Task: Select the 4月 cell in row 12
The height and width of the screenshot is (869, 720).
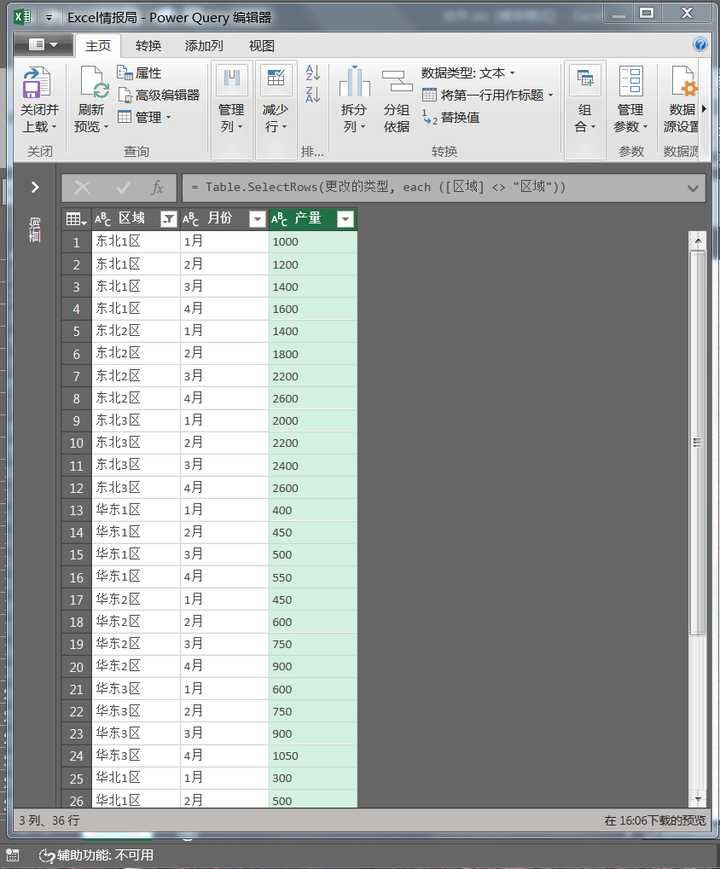Action: 224,488
